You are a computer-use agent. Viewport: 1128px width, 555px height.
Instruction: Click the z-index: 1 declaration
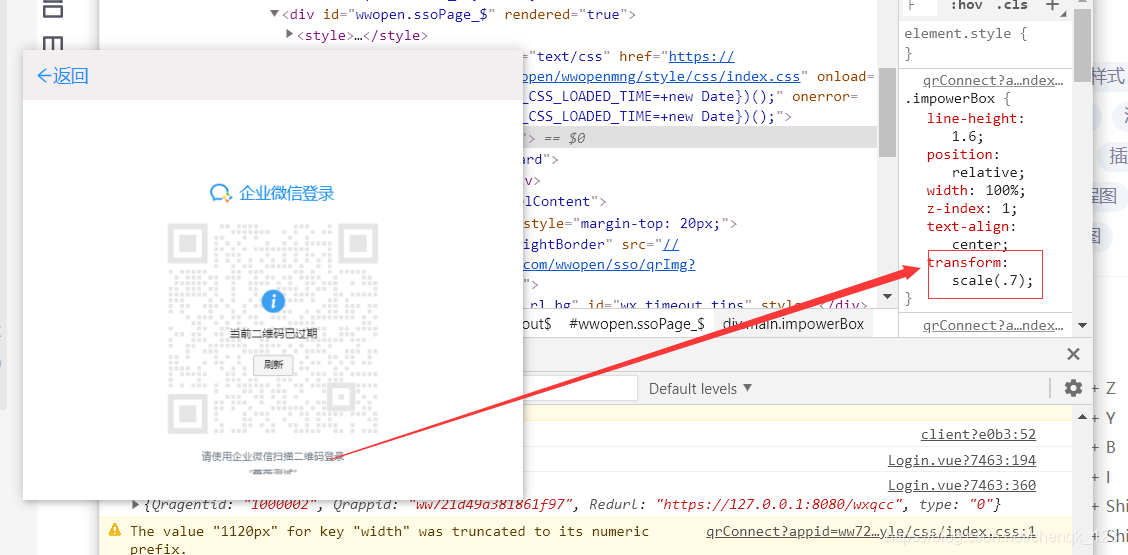coord(971,209)
